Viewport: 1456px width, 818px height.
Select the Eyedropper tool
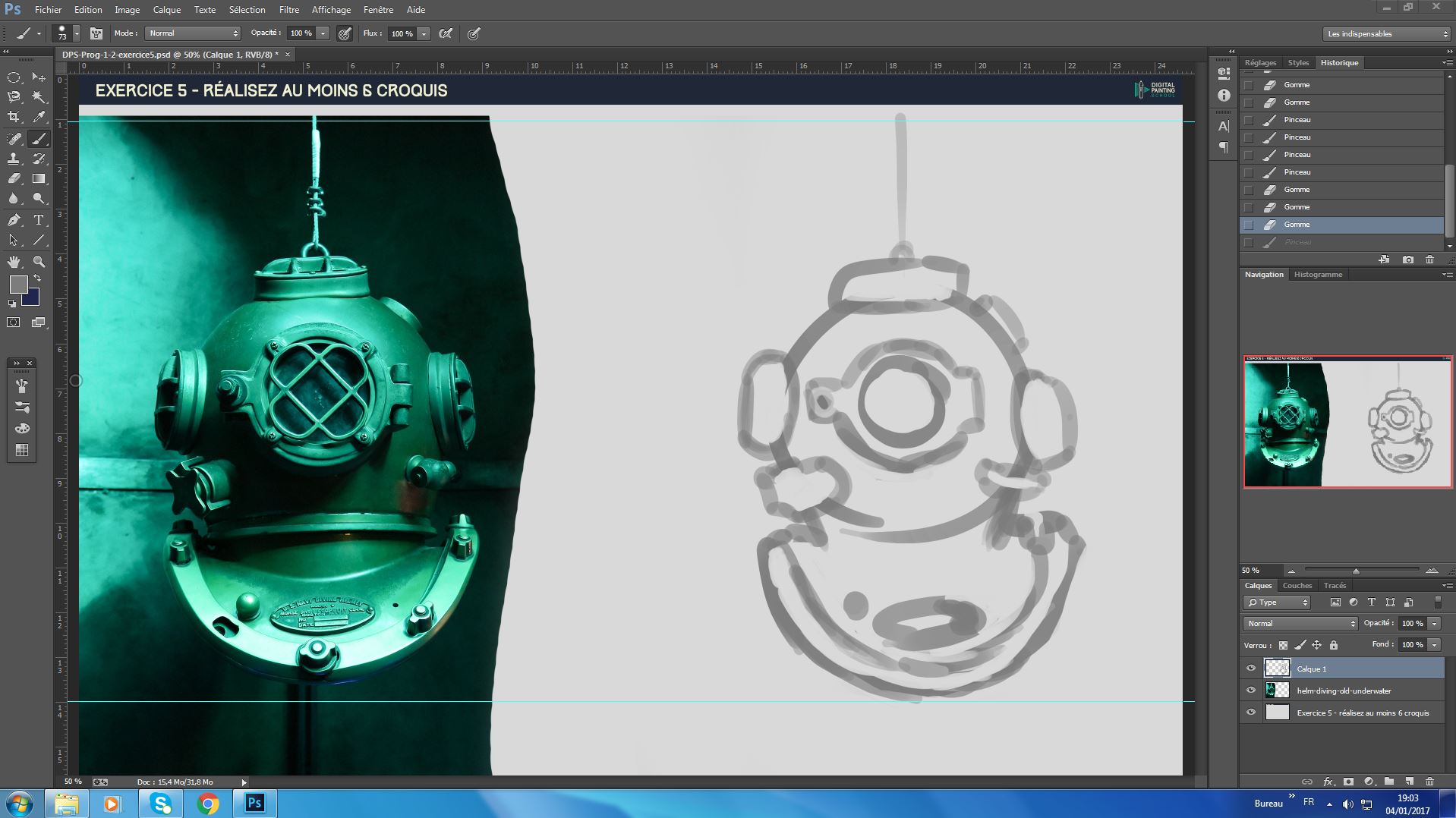[39, 117]
